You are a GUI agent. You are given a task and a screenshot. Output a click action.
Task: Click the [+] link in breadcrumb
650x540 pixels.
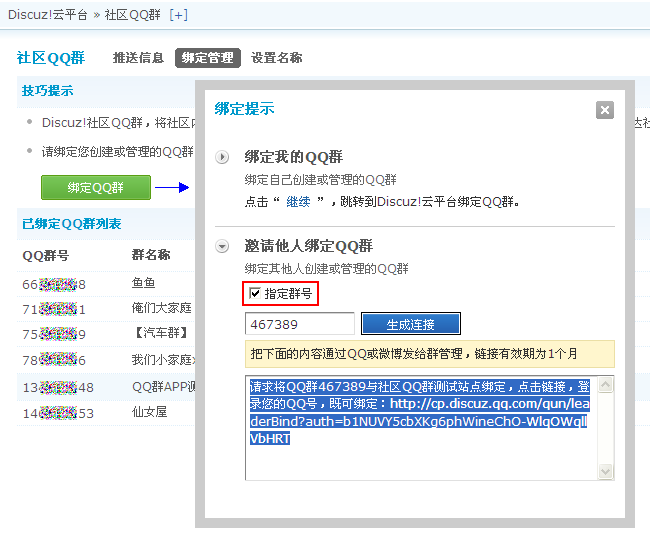coord(179,15)
